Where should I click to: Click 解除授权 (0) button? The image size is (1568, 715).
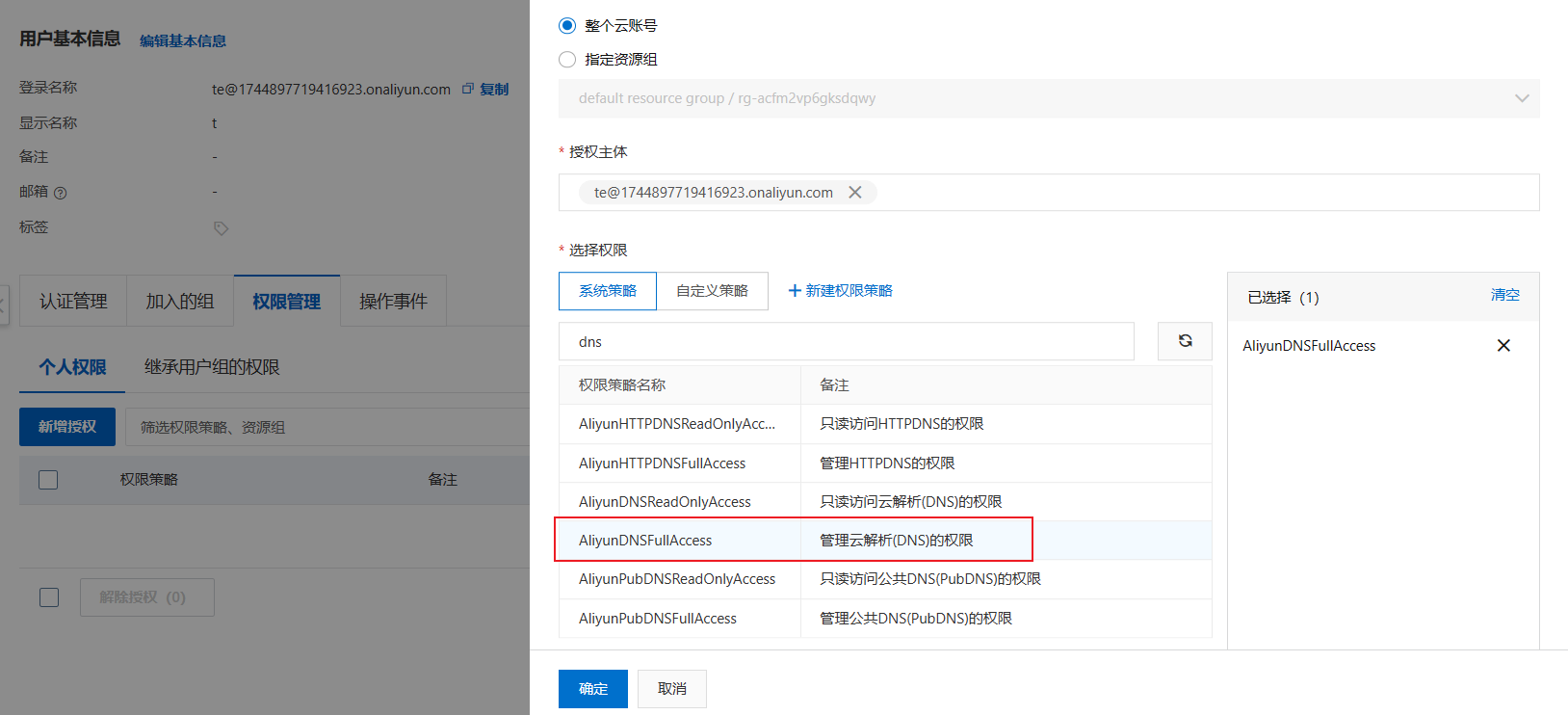147,597
